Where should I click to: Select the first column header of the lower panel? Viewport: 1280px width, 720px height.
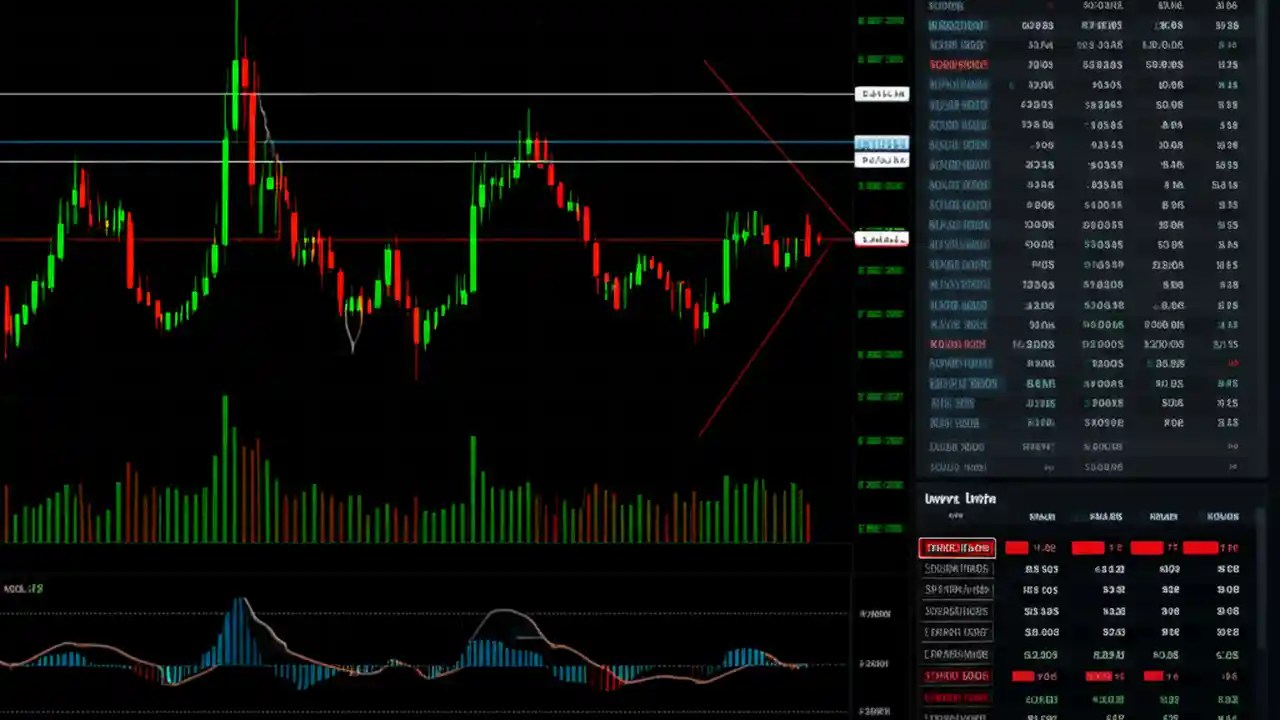(955, 516)
